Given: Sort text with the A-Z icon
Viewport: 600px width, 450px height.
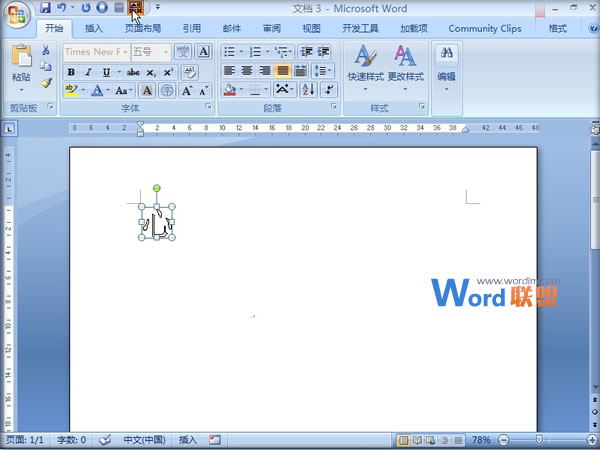Looking at the screenshot, I should click(308, 90).
